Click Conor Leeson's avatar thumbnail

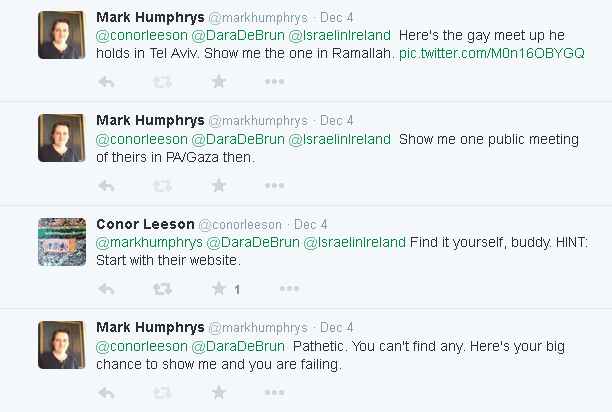[61, 241]
